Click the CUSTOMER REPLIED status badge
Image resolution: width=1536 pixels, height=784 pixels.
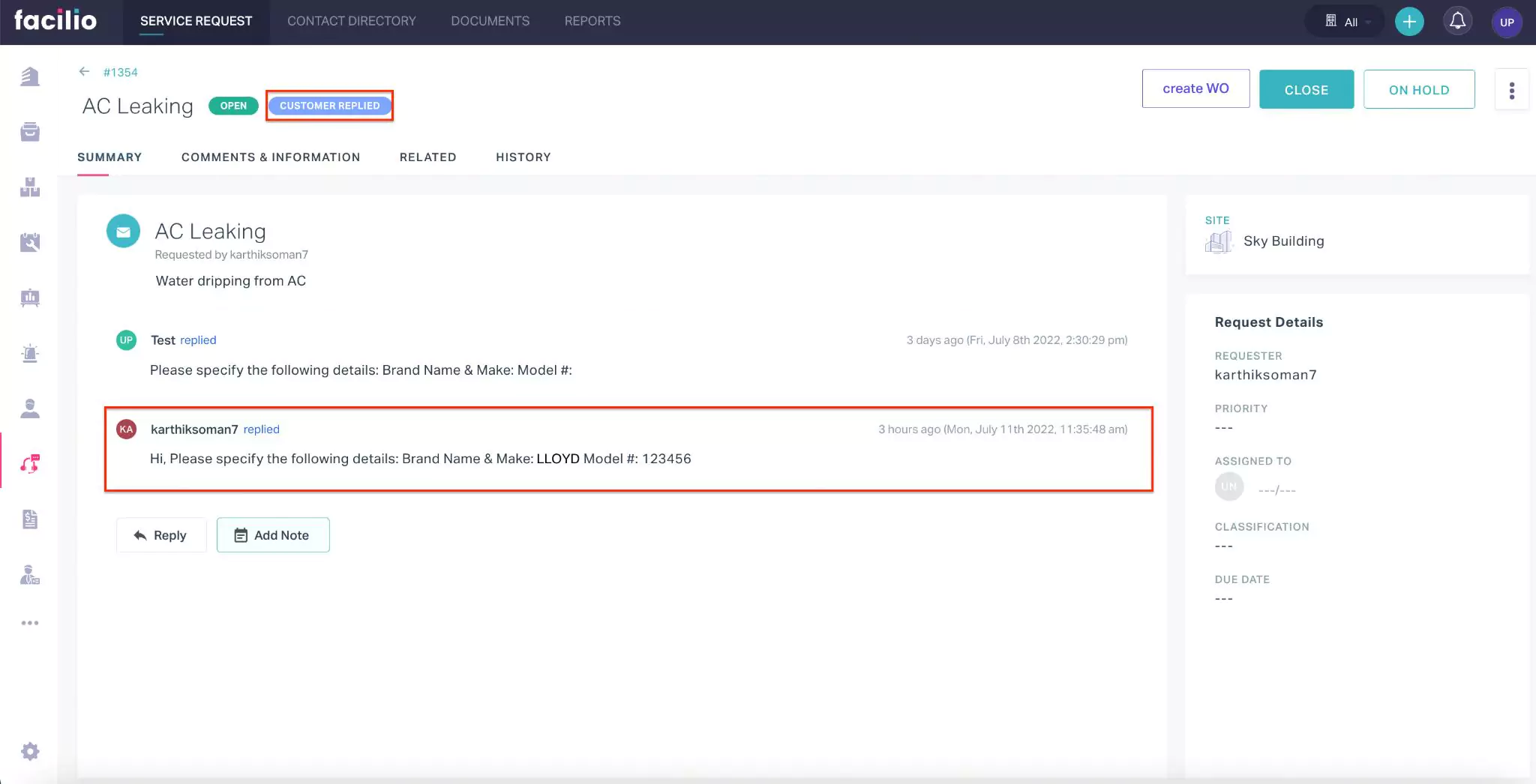click(329, 106)
